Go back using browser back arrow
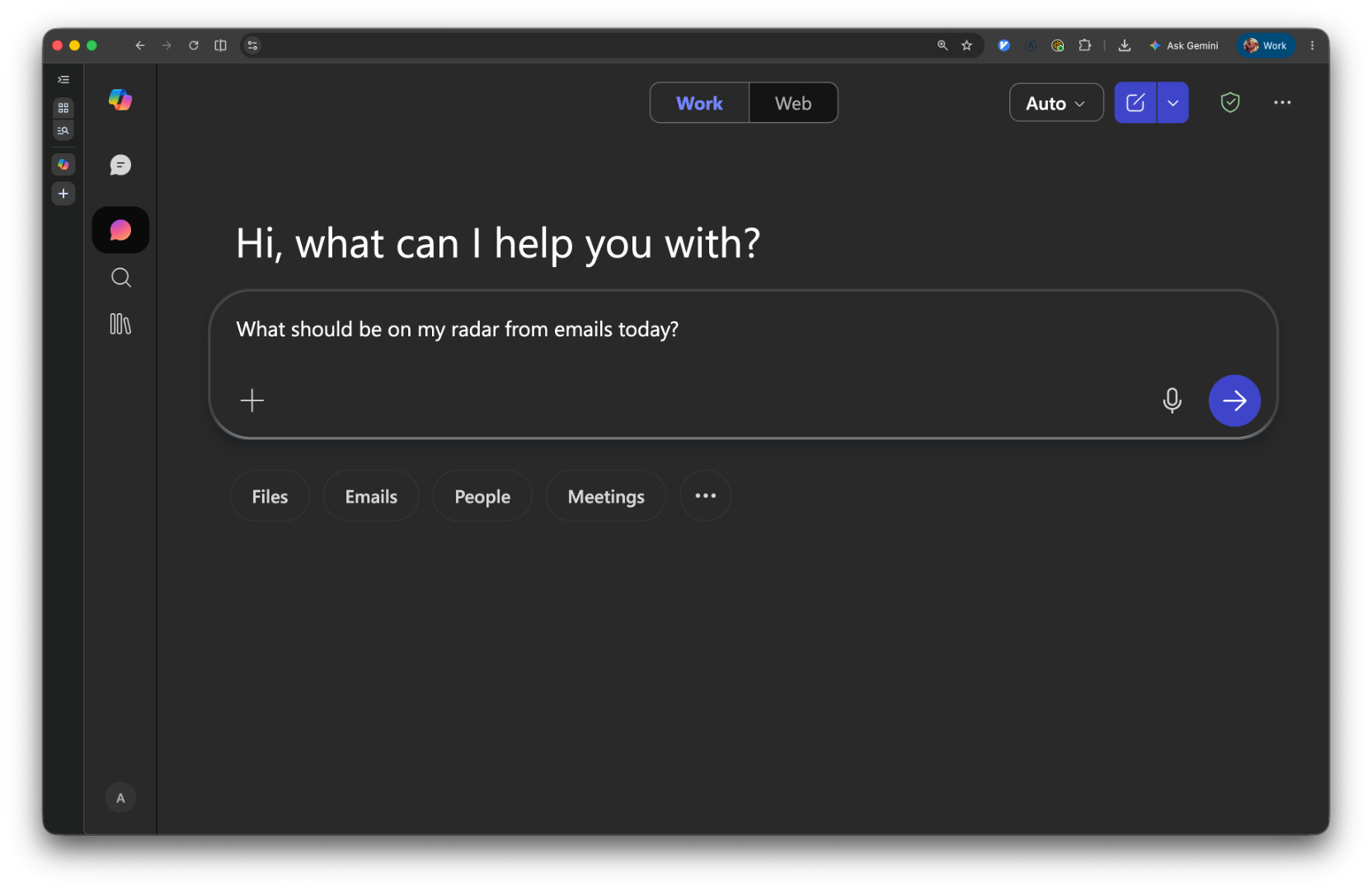This screenshot has width=1372, height=890. 140,45
